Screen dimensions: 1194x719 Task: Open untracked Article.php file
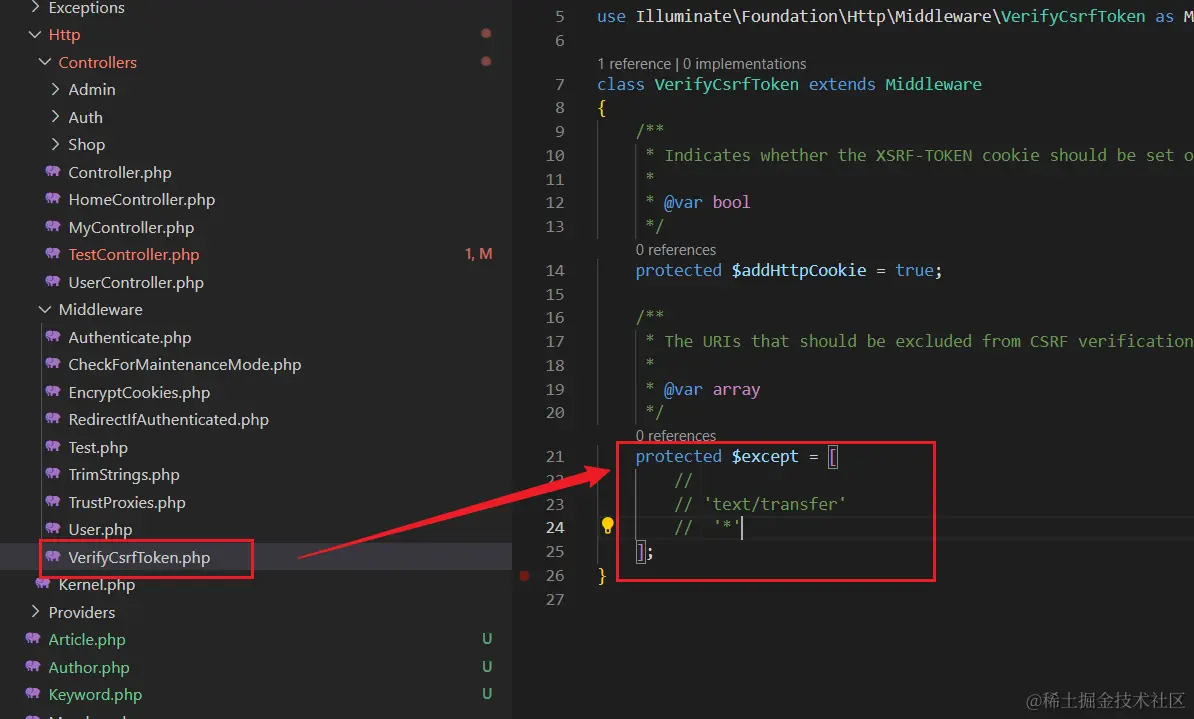pos(87,640)
